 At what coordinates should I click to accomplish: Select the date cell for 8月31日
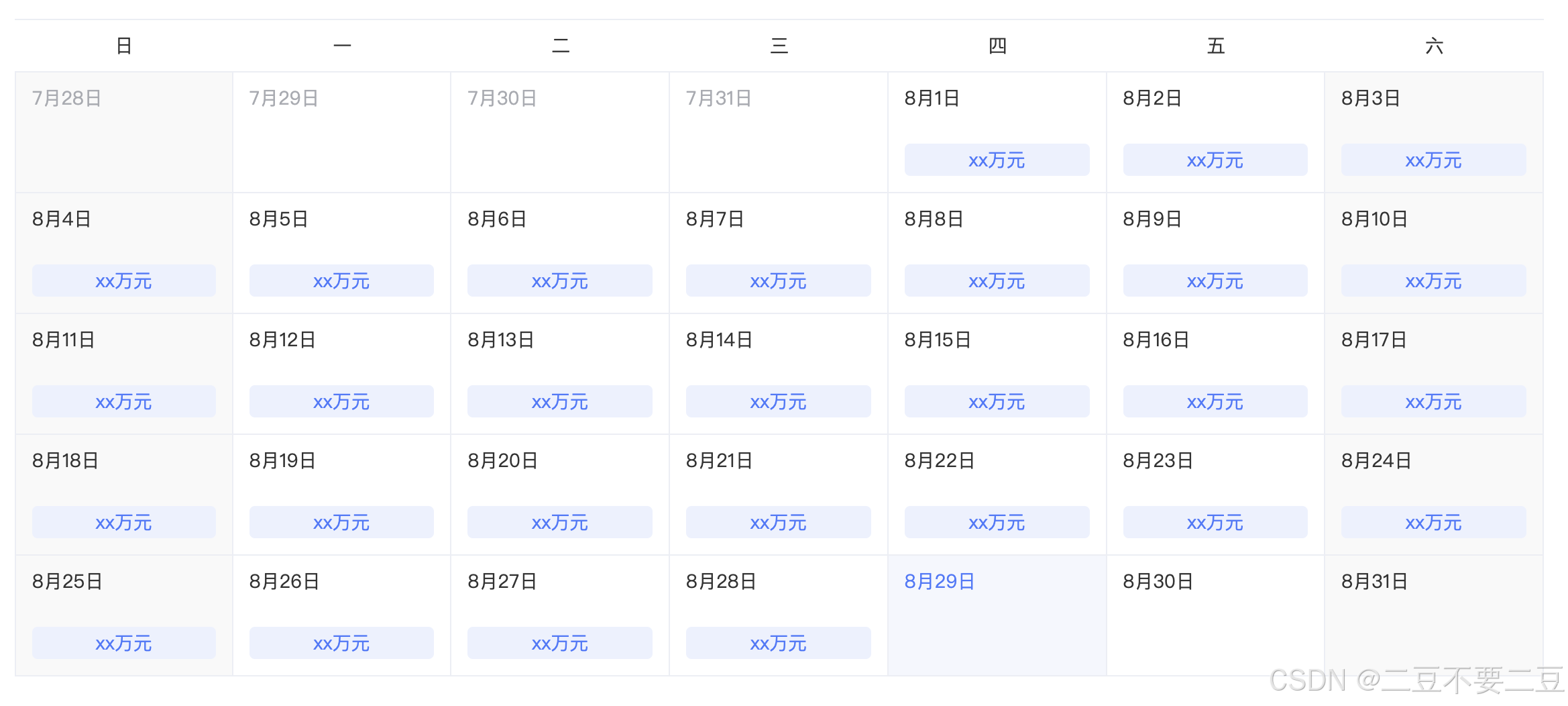tap(1376, 581)
